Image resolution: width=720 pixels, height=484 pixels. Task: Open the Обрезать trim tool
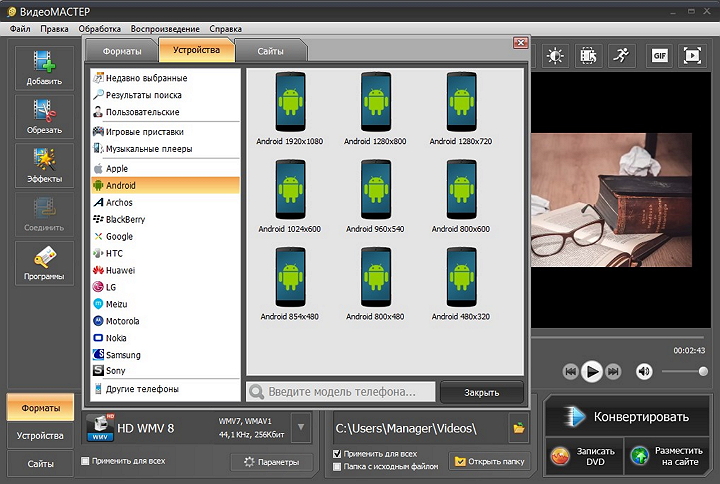[x=43, y=115]
